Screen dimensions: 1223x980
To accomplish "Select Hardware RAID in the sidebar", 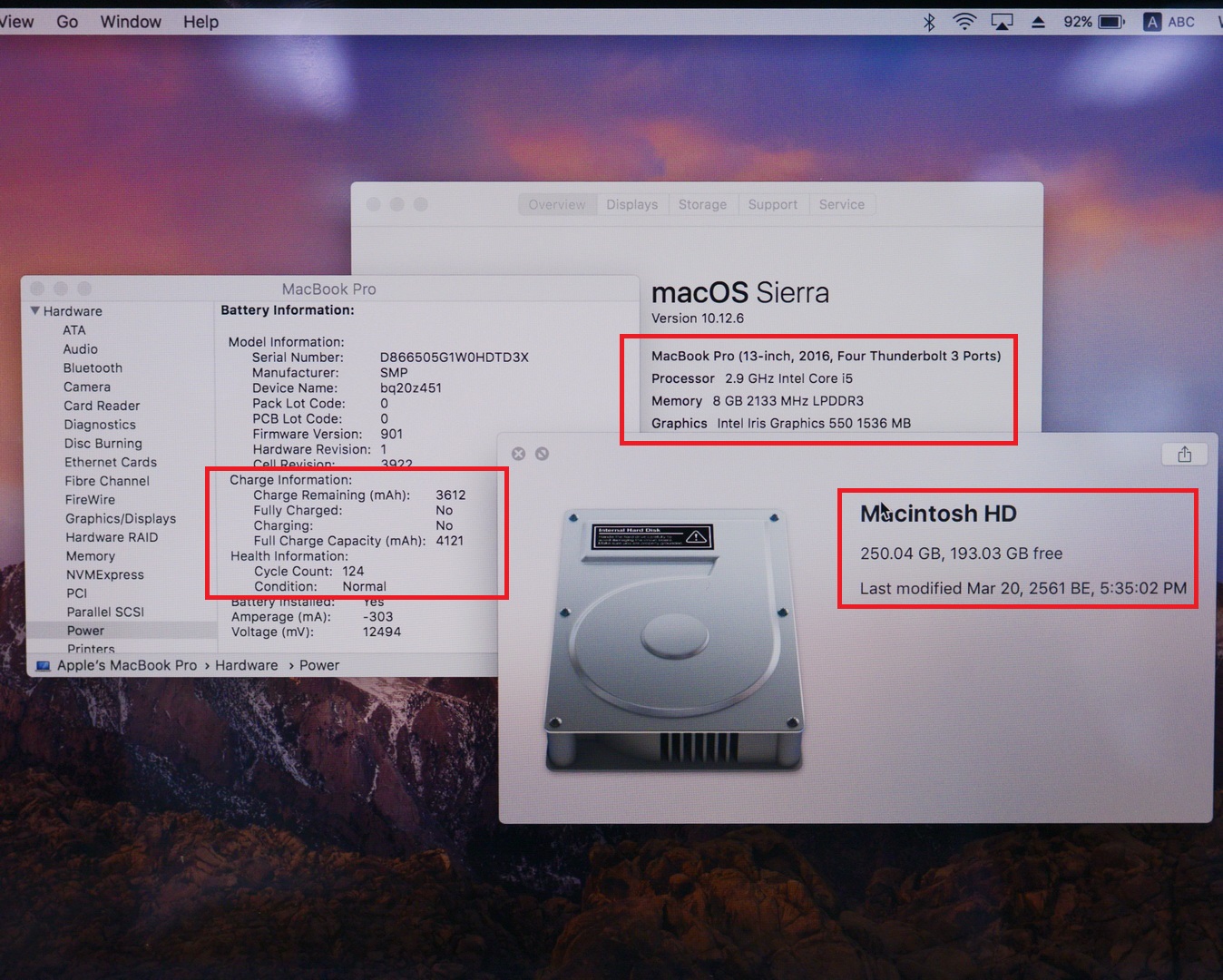I will (x=112, y=537).
